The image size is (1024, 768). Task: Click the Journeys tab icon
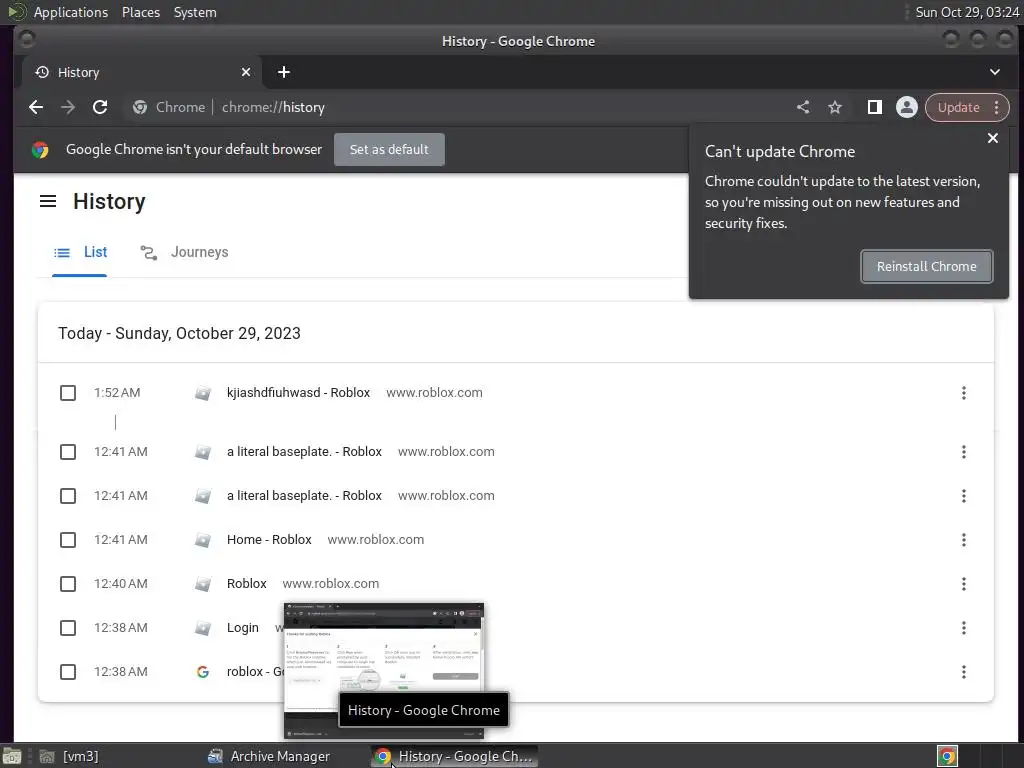pos(149,253)
